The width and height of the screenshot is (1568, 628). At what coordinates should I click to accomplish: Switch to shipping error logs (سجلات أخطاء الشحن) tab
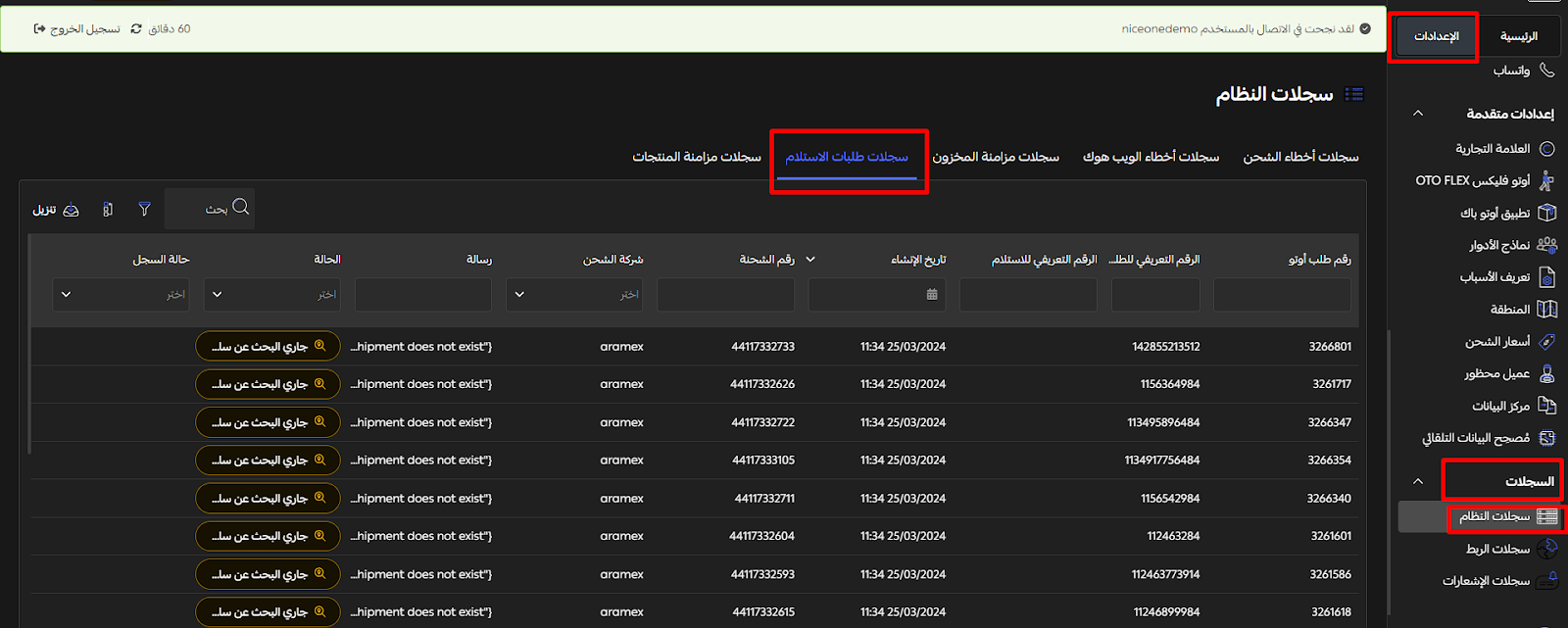[1301, 157]
